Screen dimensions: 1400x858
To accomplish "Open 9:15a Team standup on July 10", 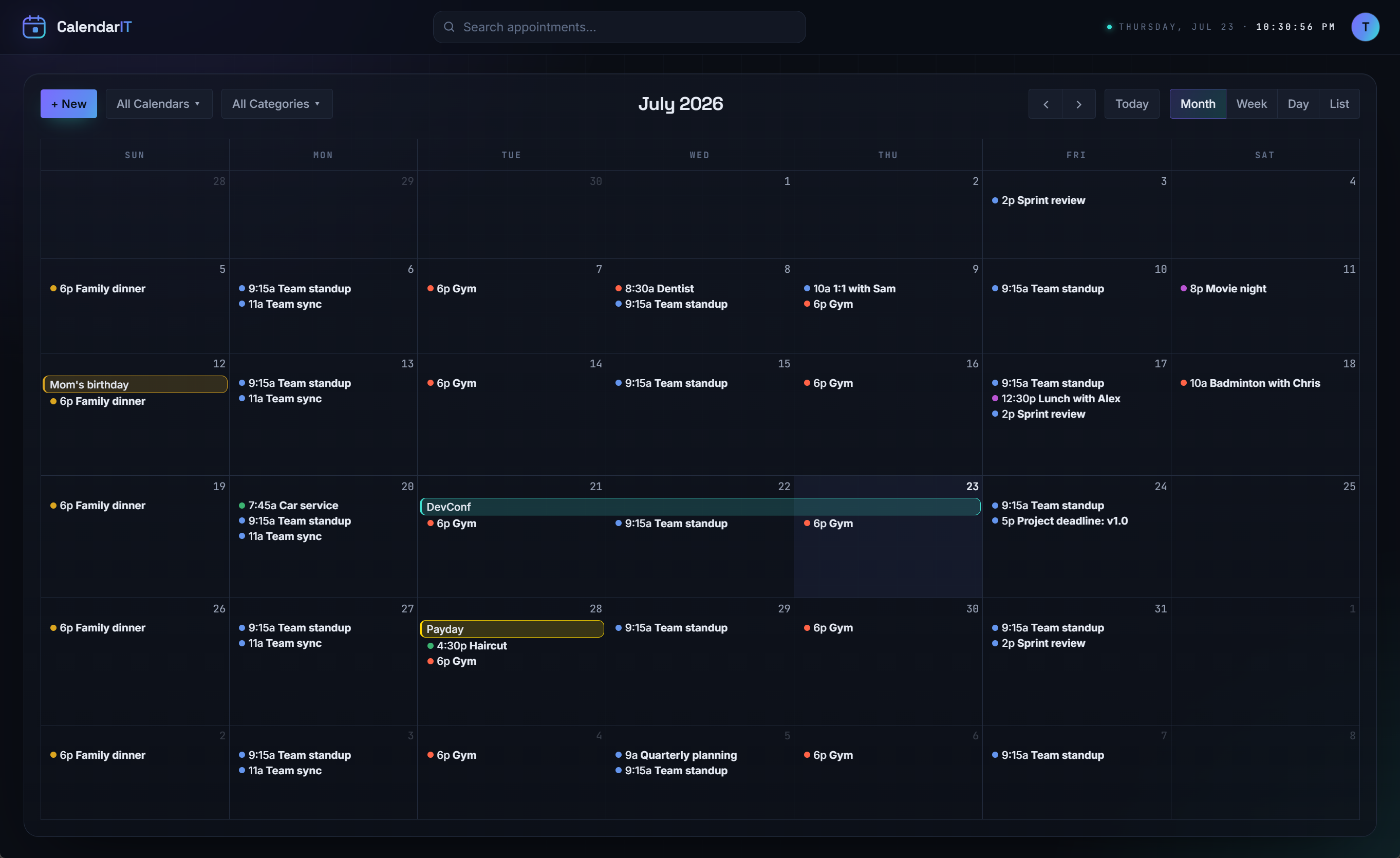I will (x=1048, y=289).
